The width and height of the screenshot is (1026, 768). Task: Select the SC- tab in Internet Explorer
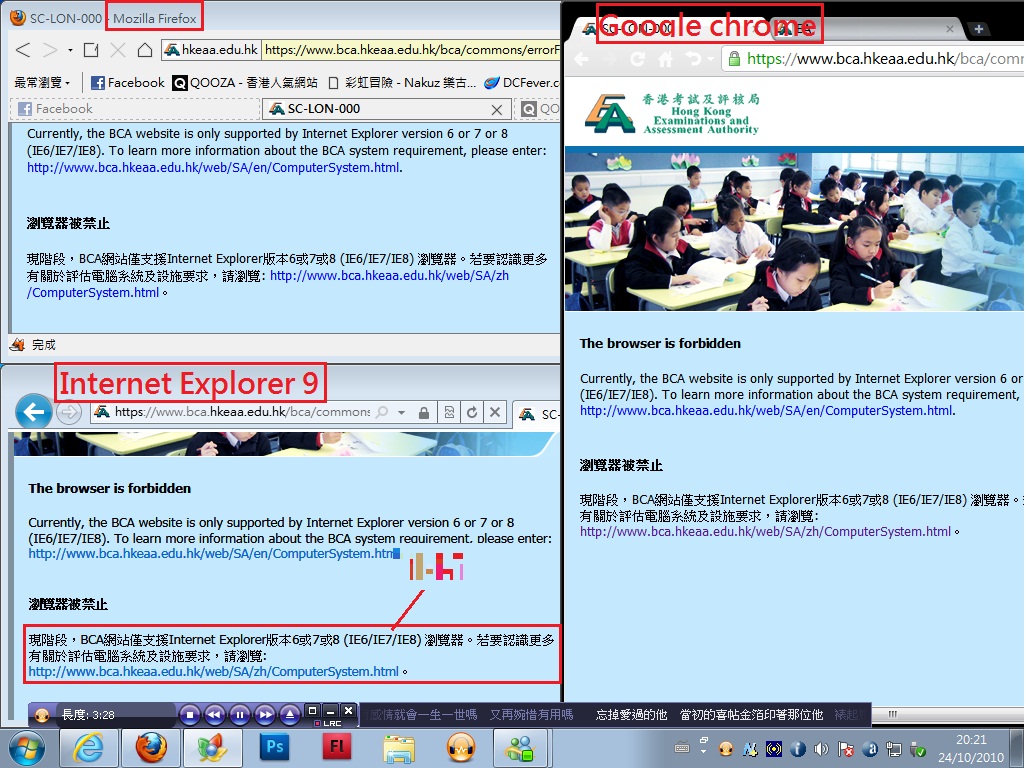(538, 414)
